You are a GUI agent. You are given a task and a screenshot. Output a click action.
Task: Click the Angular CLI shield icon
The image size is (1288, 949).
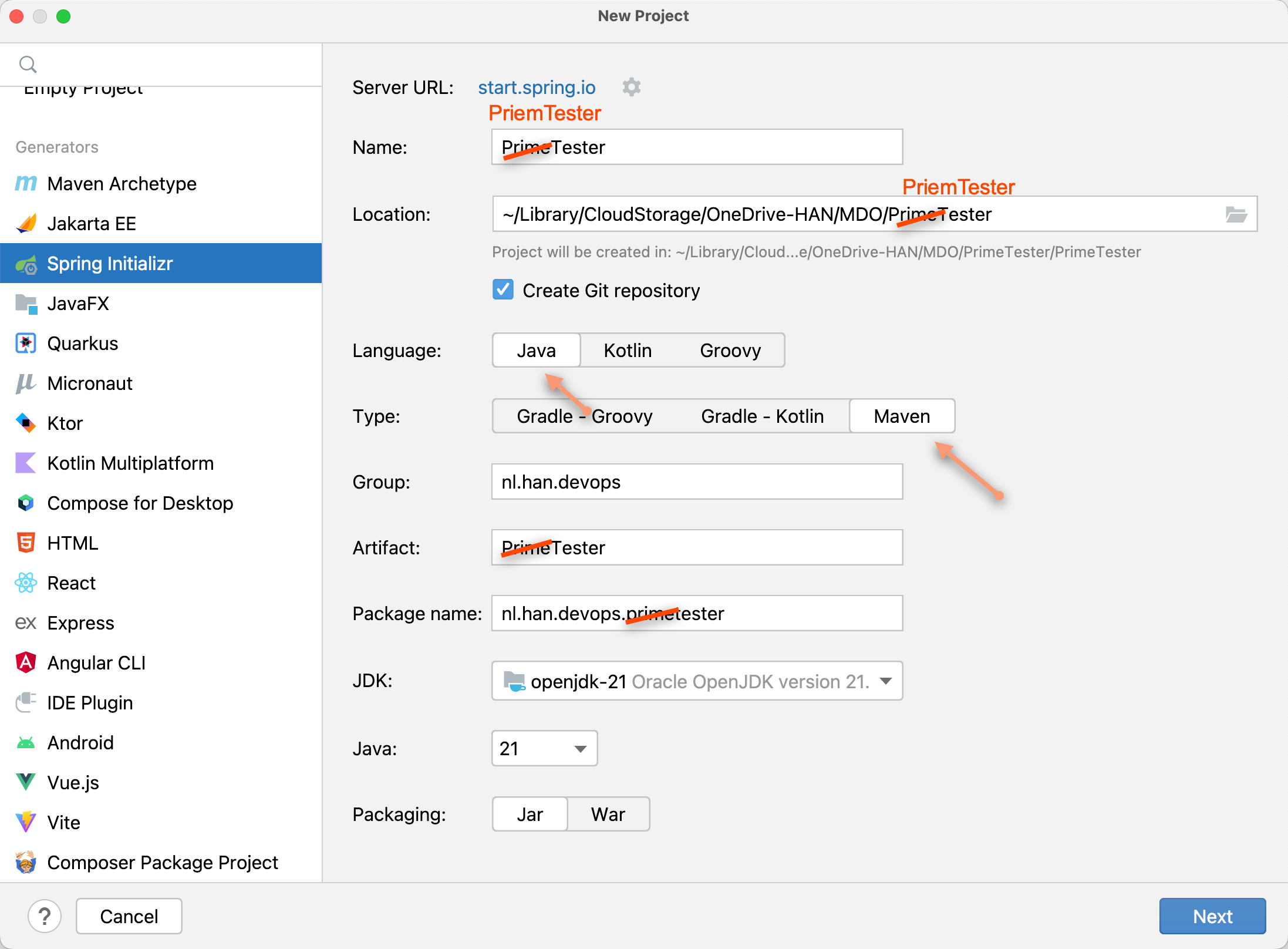pos(26,663)
